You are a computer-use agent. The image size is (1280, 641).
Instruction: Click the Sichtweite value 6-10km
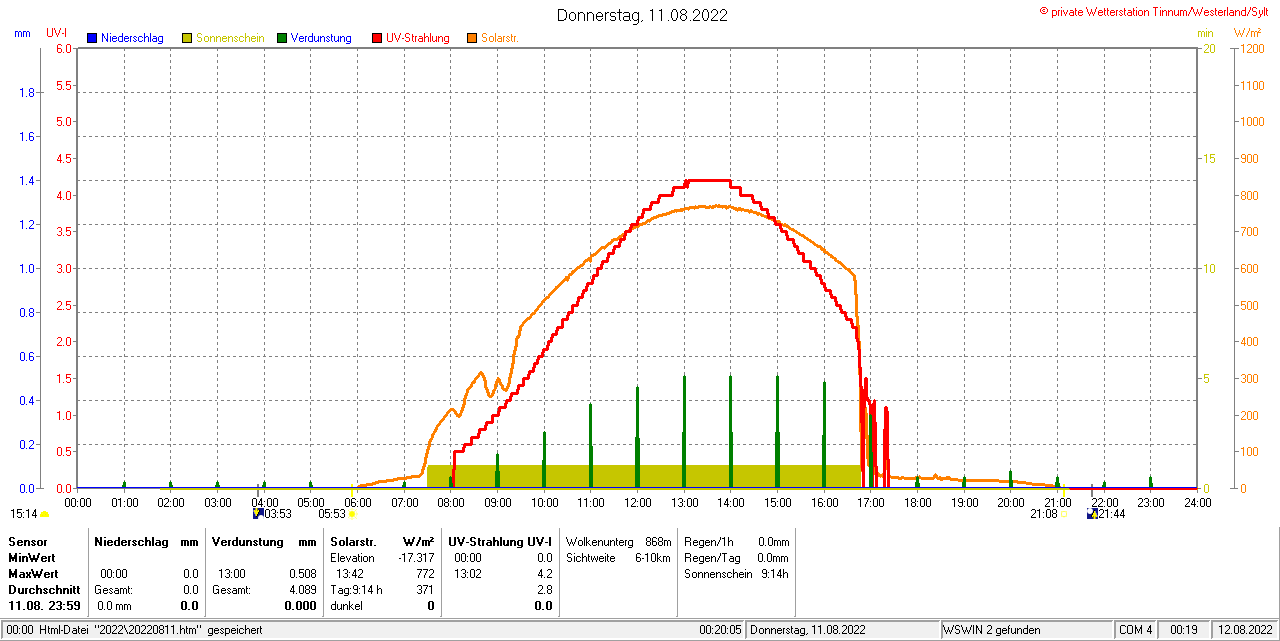point(652,557)
